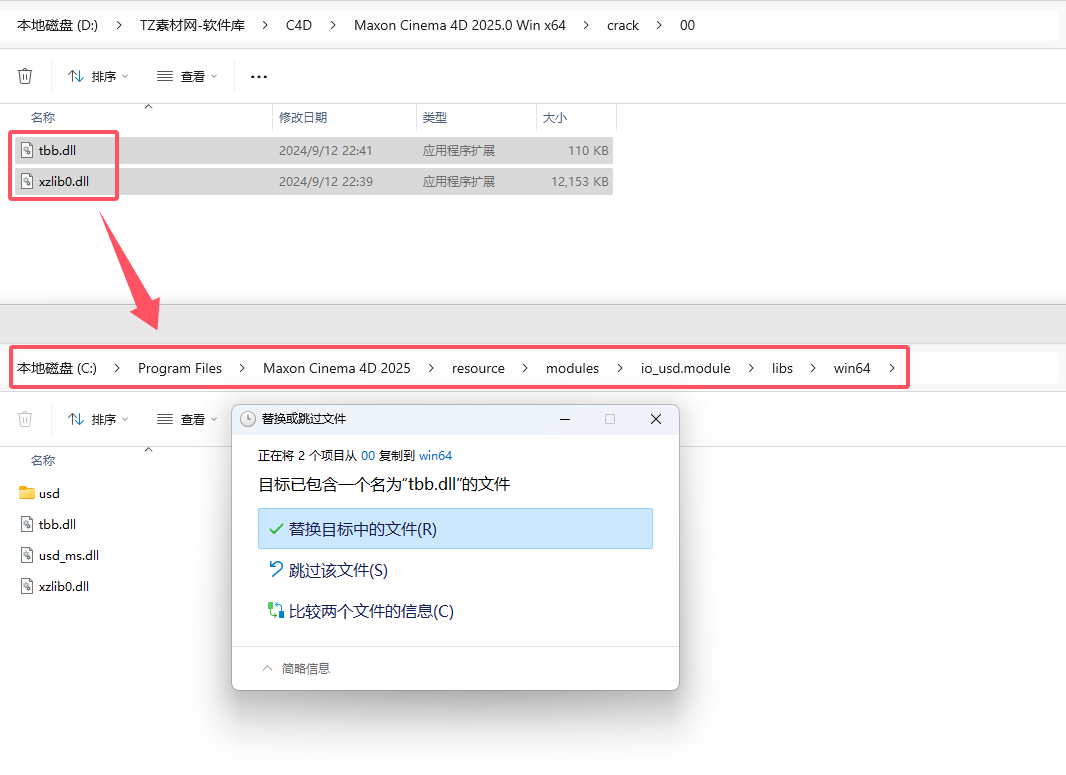Click the win64 breadcrumb segment
This screenshot has height=775, width=1066.
pyautogui.click(x=852, y=368)
